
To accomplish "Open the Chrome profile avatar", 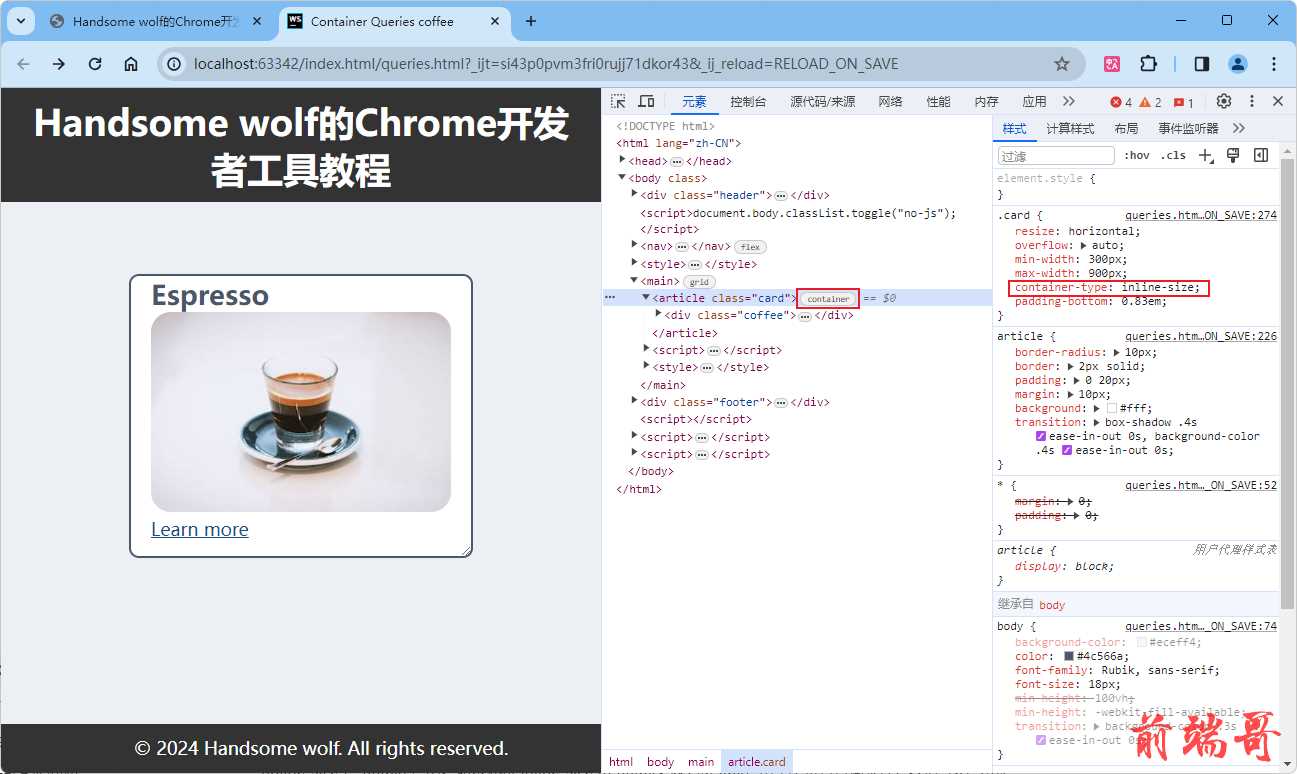I will pyautogui.click(x=1238, y=64).
